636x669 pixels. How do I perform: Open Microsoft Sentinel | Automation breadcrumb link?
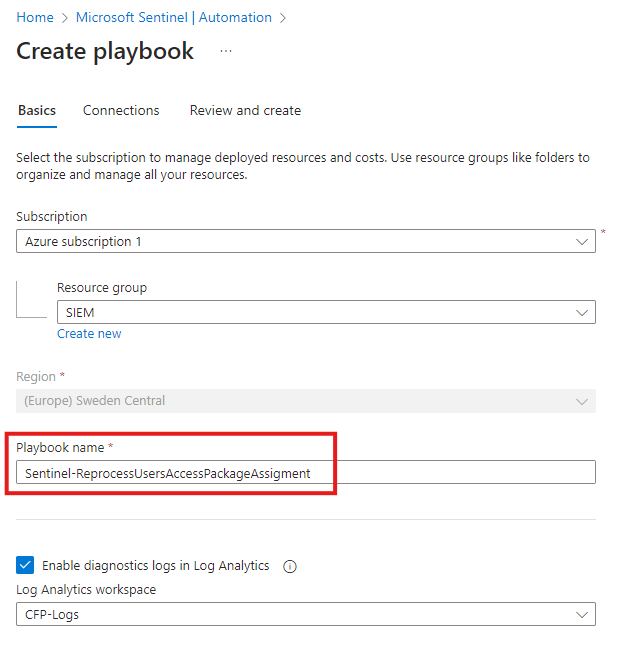[x=174, y=17]
